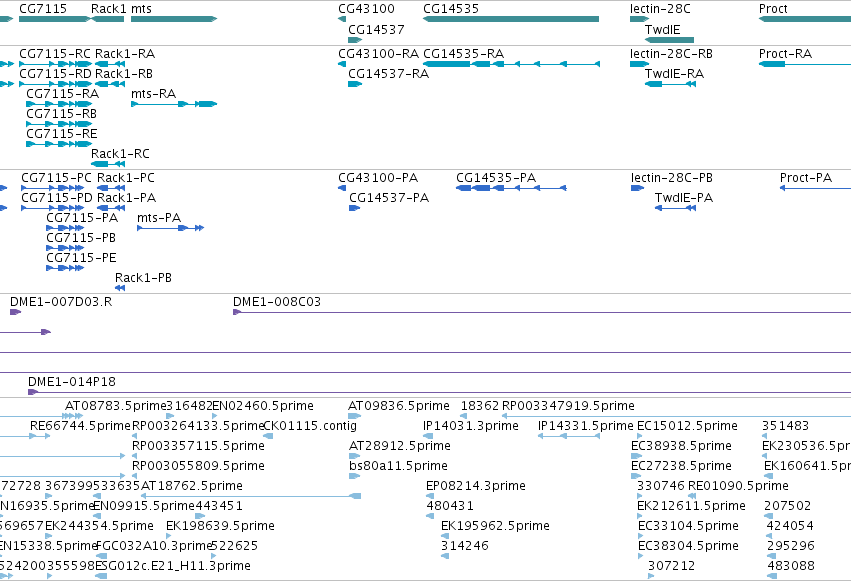This screenshot has width=851, height=581.
Task: Select EST AT09836.5prime
Action: [399, 406]
